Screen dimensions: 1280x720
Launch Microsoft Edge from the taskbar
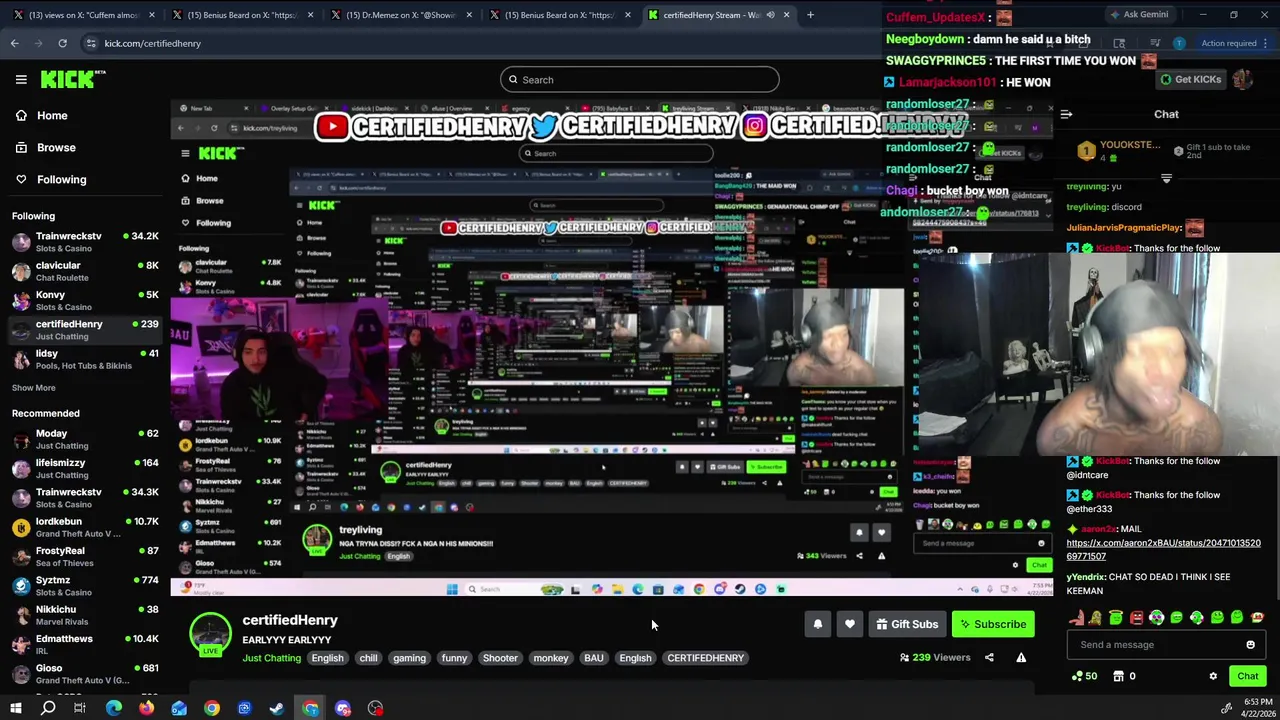click(114, 708)
